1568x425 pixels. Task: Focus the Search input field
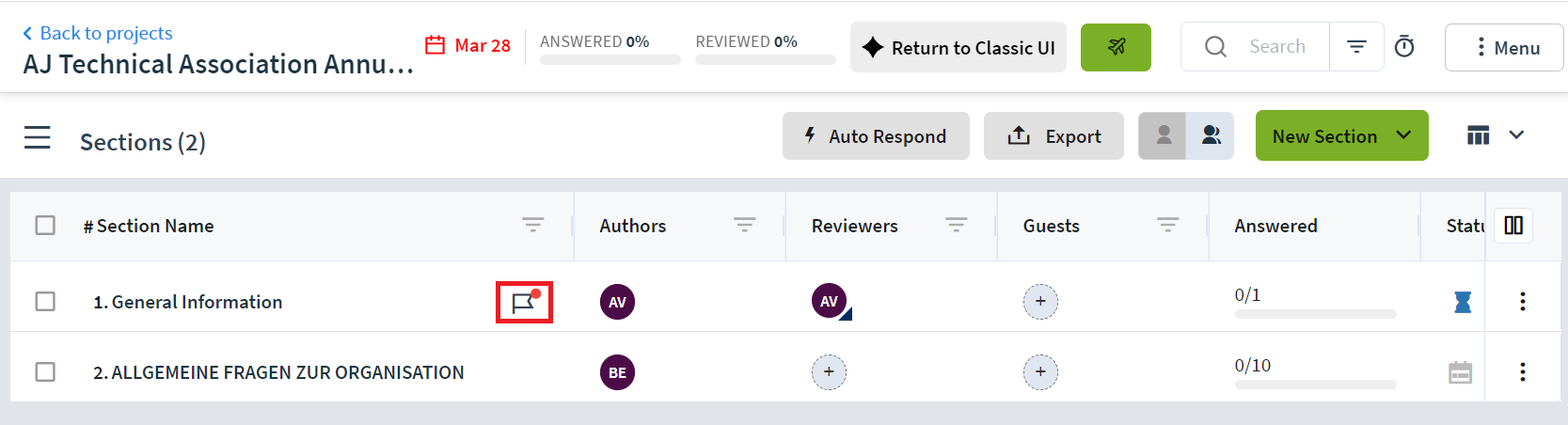1277,46
